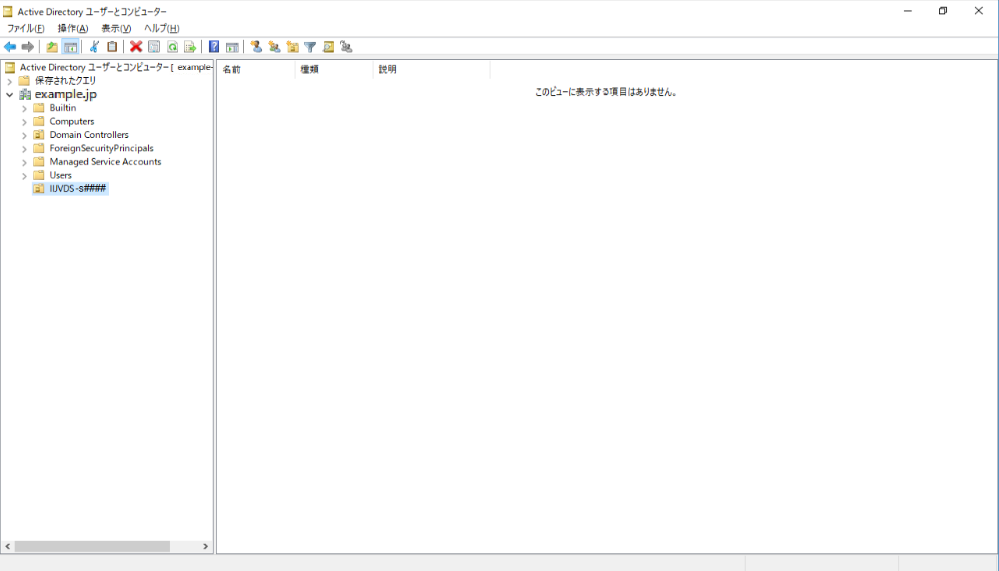
Task: Click the left arrow of tree scrollbar
Action: tap(8, 546)
